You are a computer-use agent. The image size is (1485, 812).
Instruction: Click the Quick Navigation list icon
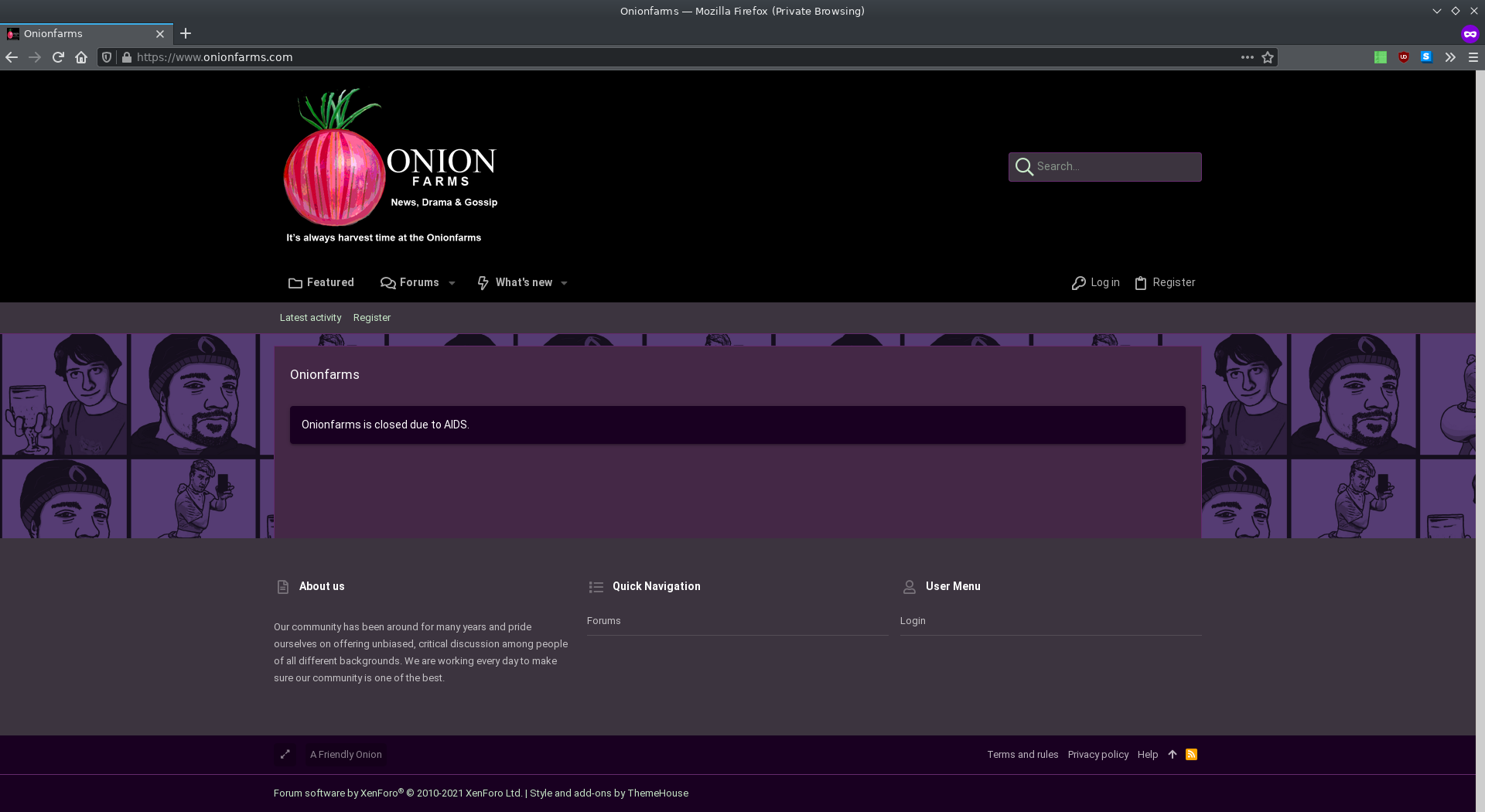(596, 587)
